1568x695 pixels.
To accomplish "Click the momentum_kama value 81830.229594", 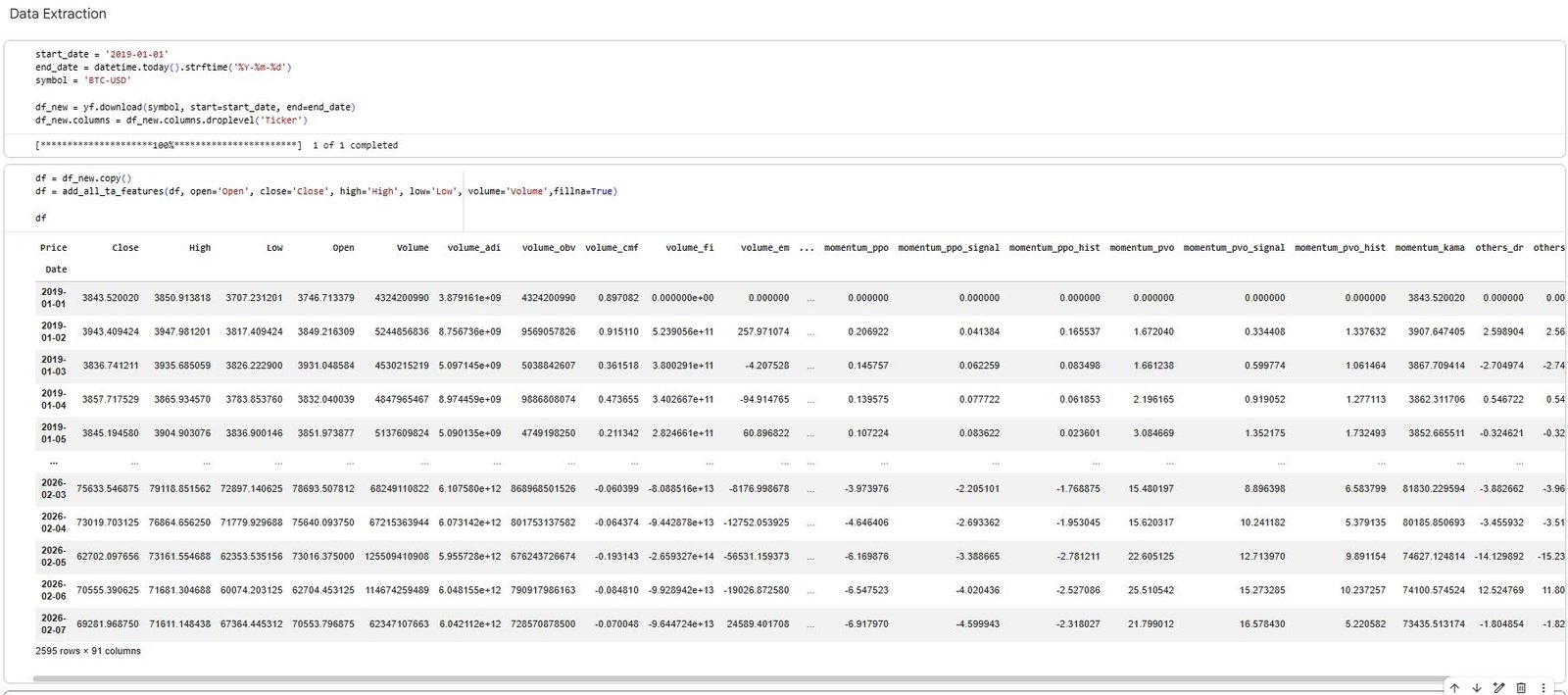I will click(1434, 489).
